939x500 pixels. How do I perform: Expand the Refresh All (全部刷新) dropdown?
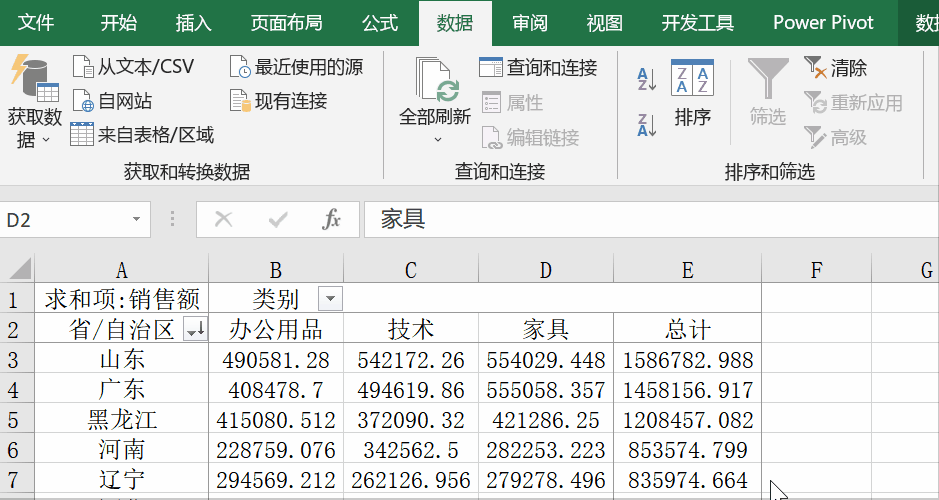[x=436, y=139]
